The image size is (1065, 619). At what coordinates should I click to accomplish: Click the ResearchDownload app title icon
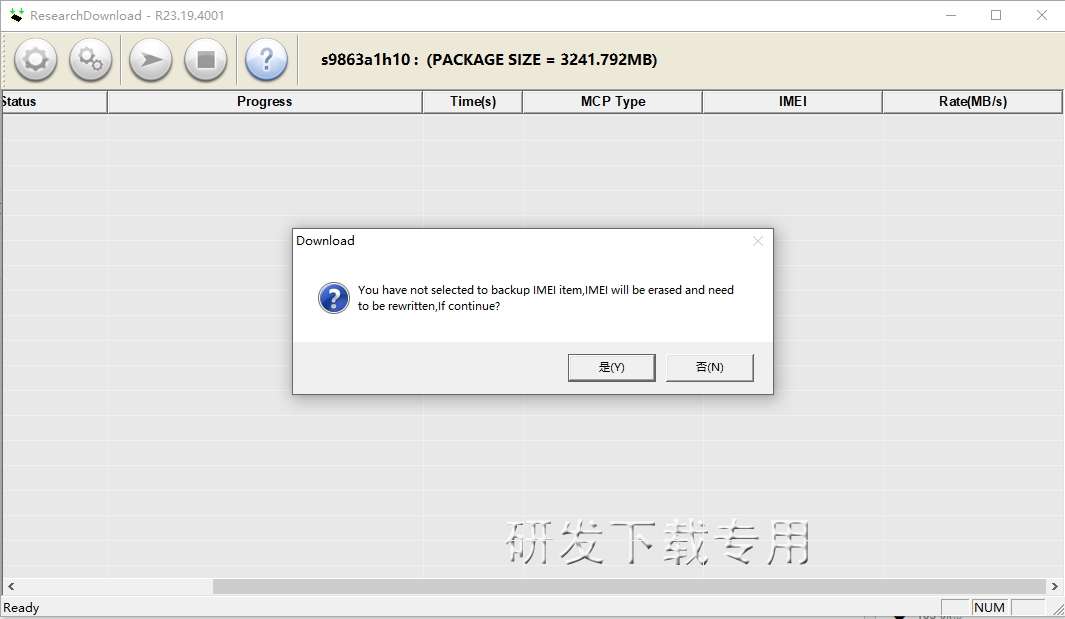16,15
